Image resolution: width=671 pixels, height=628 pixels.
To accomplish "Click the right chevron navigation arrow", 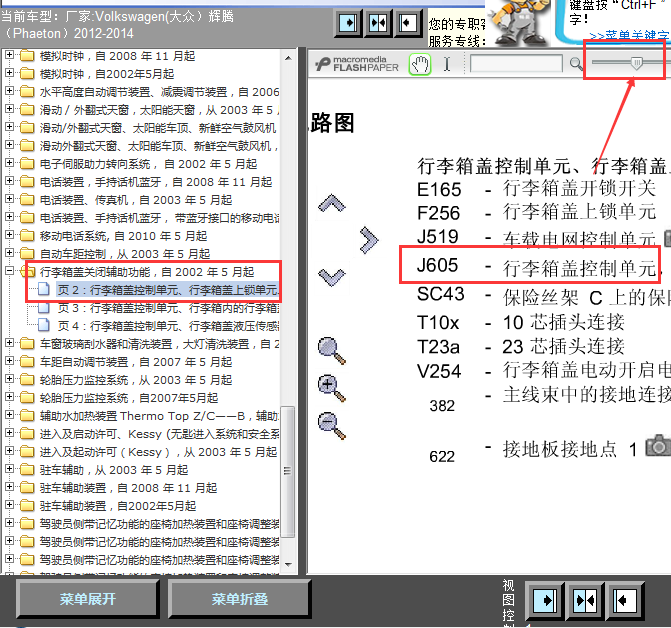I will click(x=368, y=240).
